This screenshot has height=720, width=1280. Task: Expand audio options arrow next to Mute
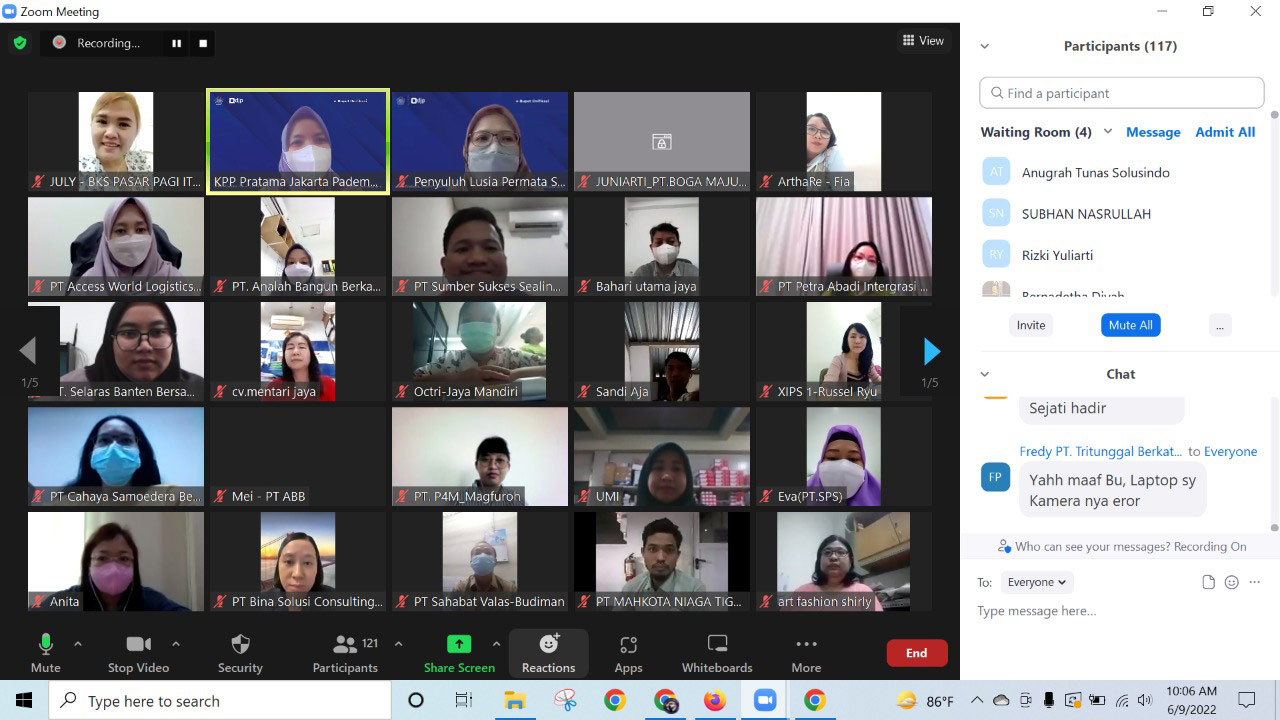coord(78,644)
